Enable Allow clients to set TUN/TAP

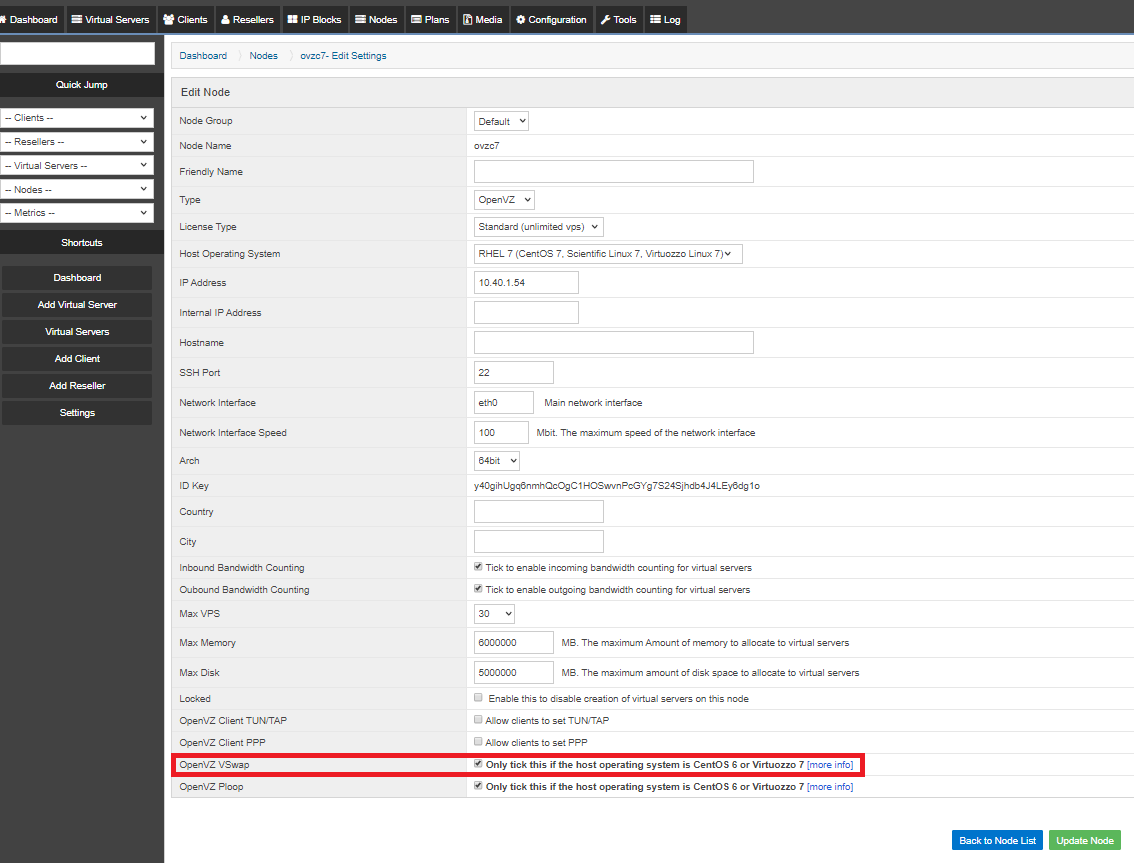click(x=478, y=720)
